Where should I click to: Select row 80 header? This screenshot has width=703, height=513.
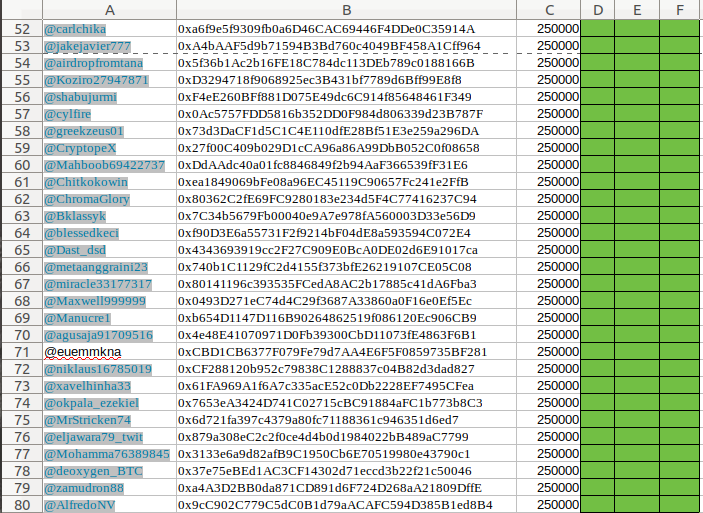click(22, 505)
